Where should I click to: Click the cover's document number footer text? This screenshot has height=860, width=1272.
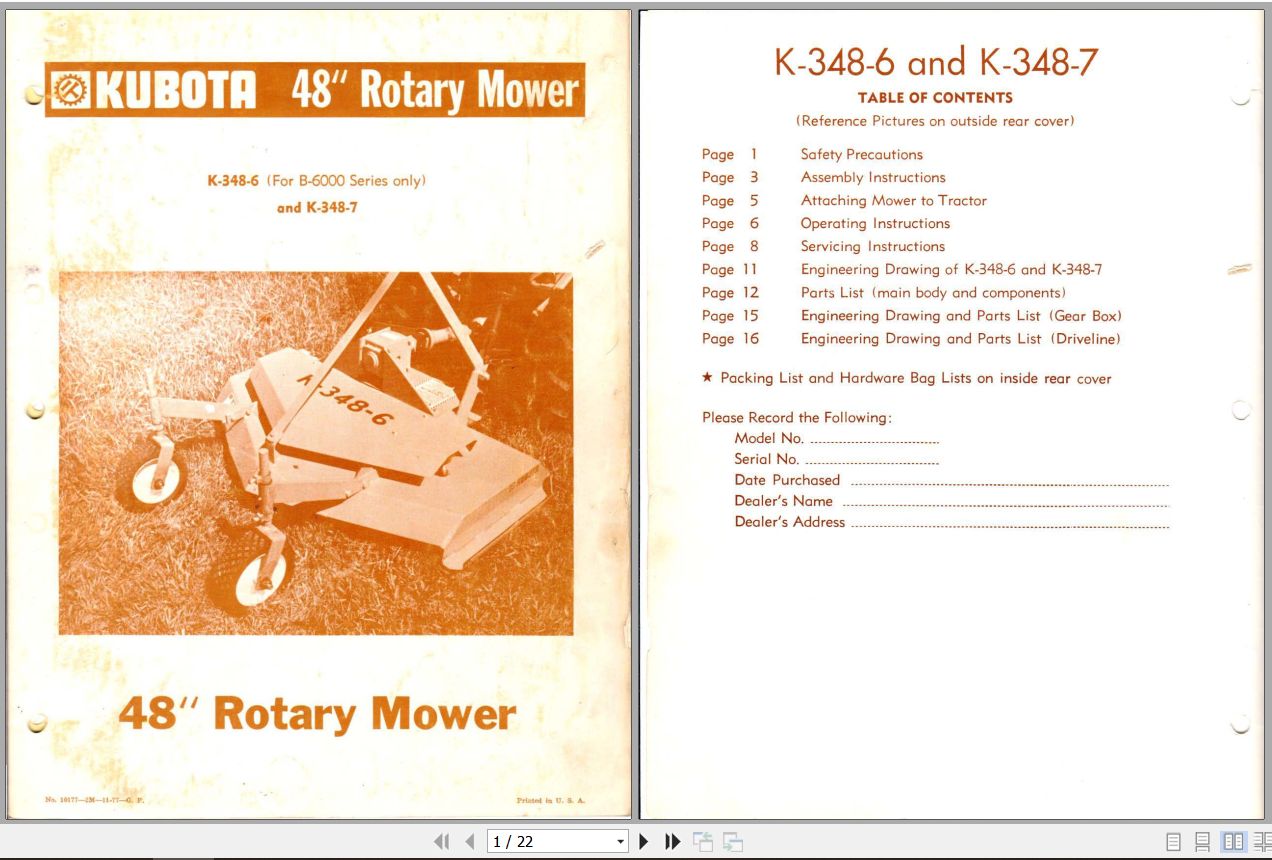pos(95,800)
